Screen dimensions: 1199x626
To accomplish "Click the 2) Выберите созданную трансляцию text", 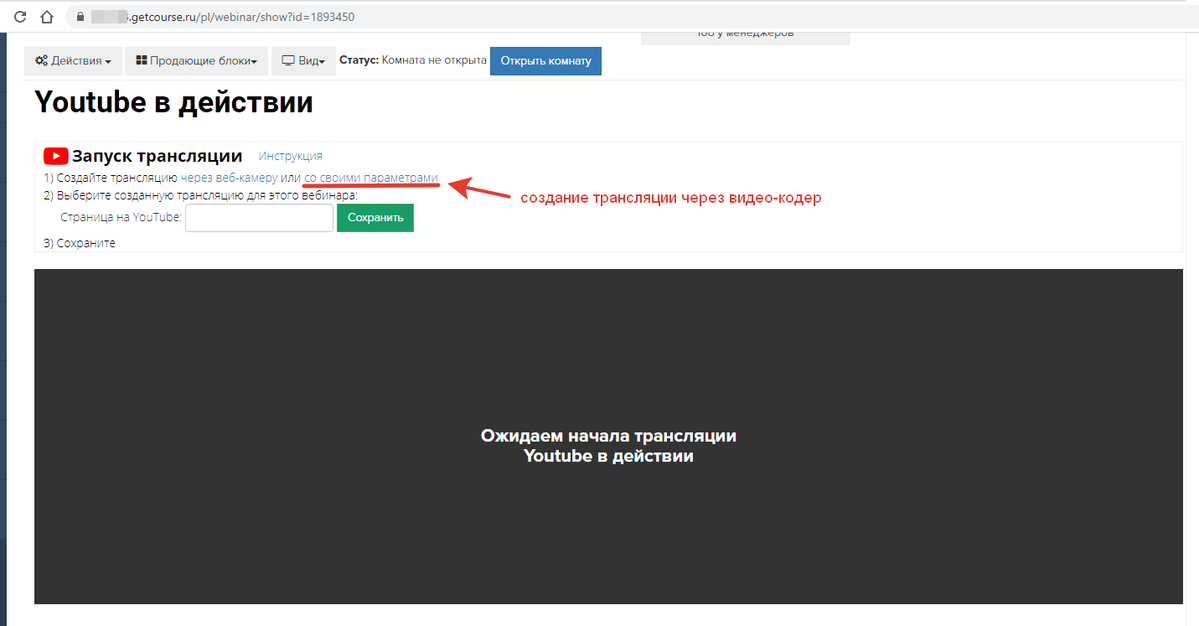I will (x=200, y=196).
